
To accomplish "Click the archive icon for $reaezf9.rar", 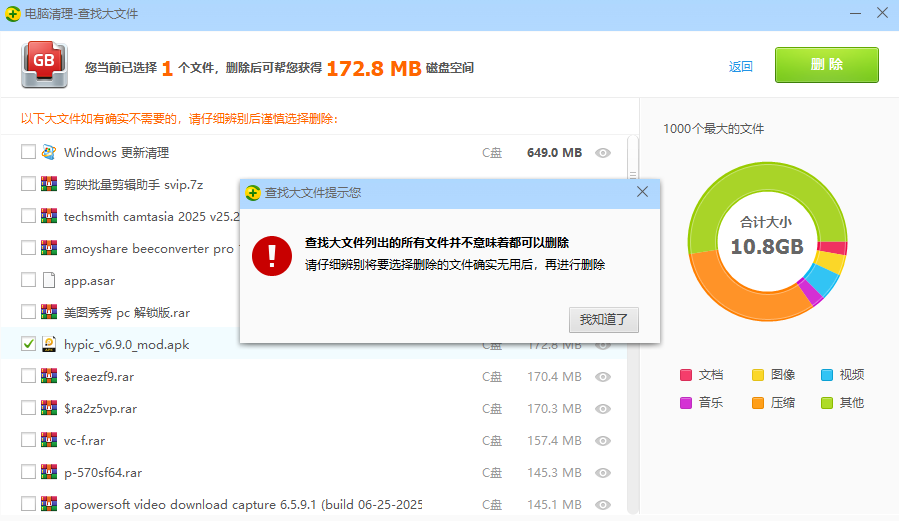I will [x=49, y=376].
